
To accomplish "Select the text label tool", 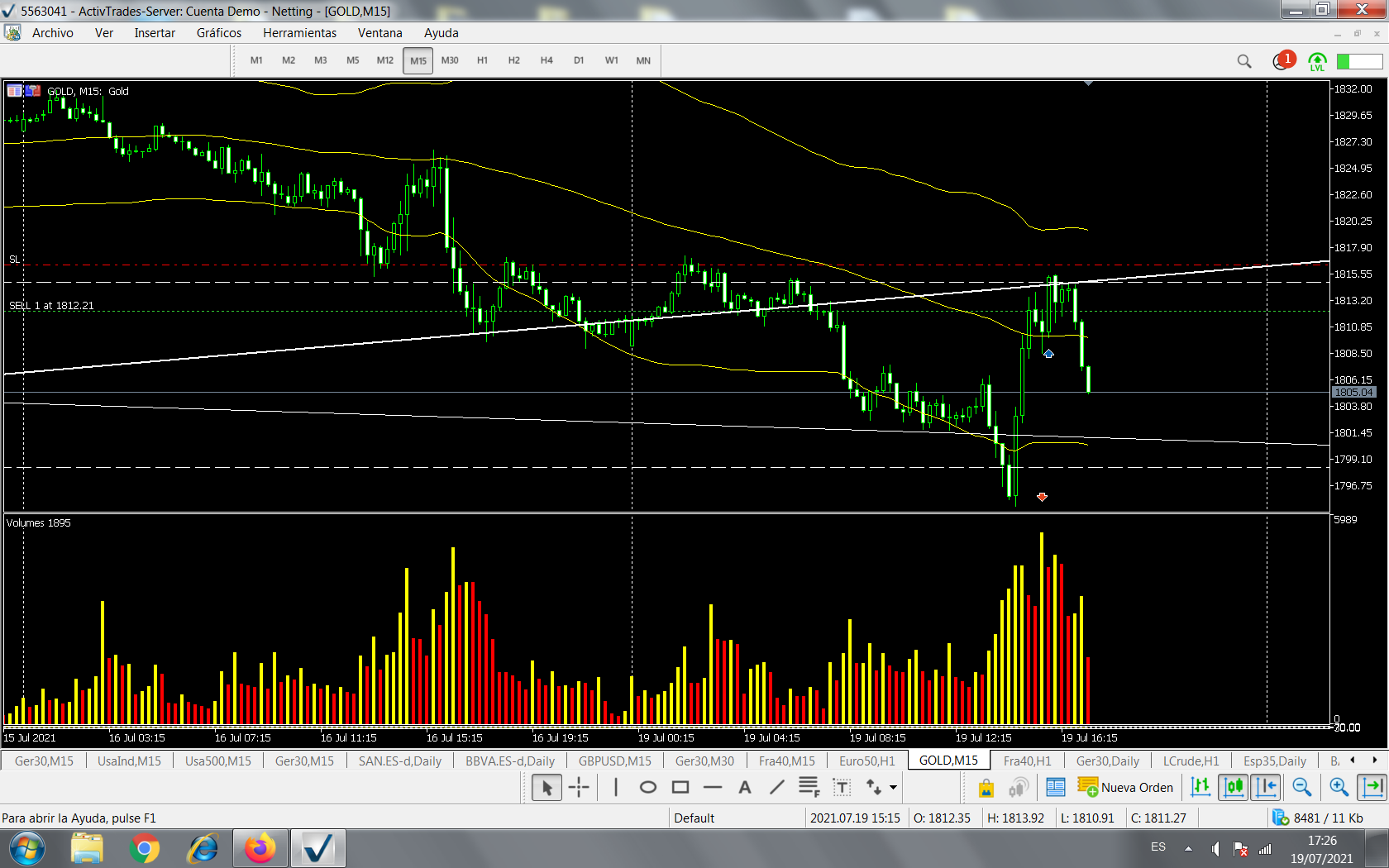I will 745,788.
